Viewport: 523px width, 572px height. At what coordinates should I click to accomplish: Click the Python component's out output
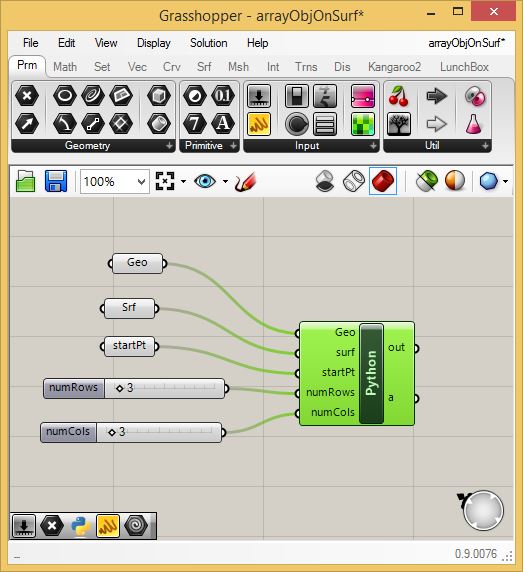pos(396,348)
